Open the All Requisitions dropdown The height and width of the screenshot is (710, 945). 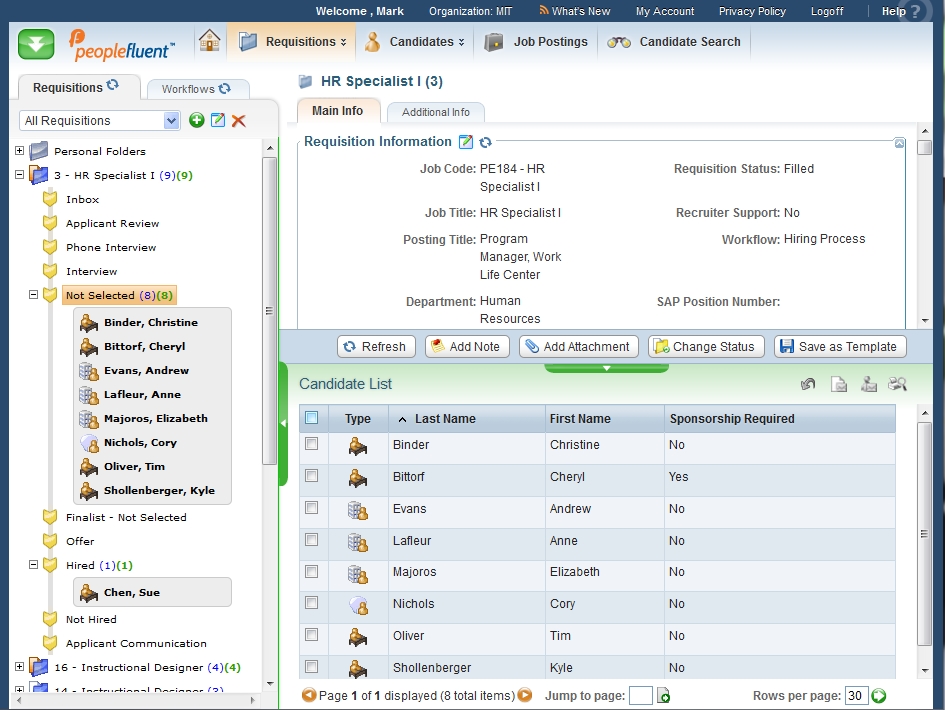click(171, 120)
